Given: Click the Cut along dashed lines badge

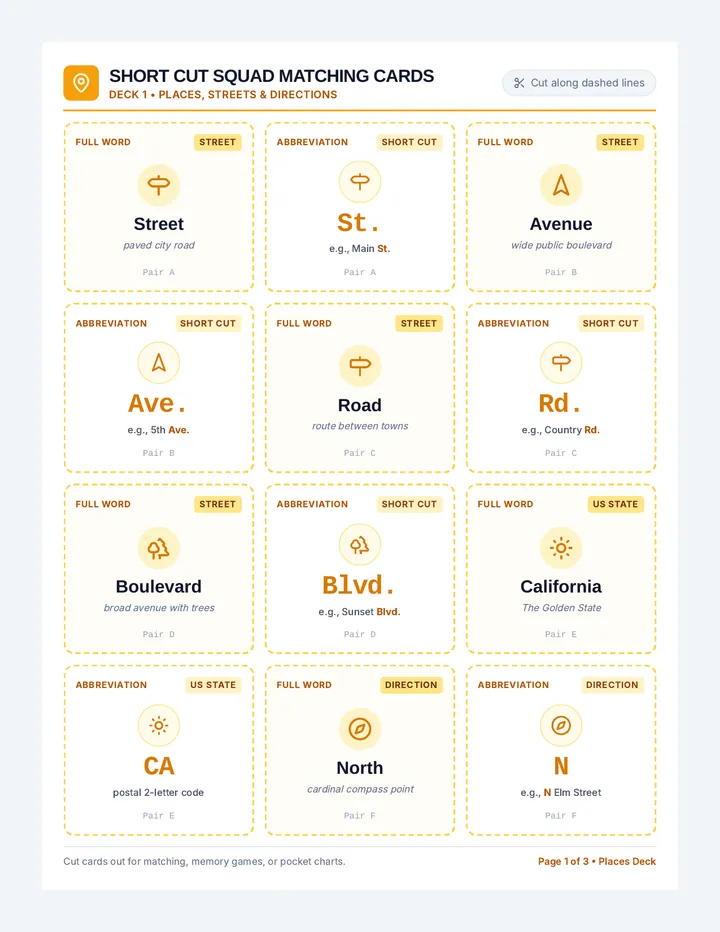Looking at the screenshot, I should pyautogui.click(x=579, y=83).
